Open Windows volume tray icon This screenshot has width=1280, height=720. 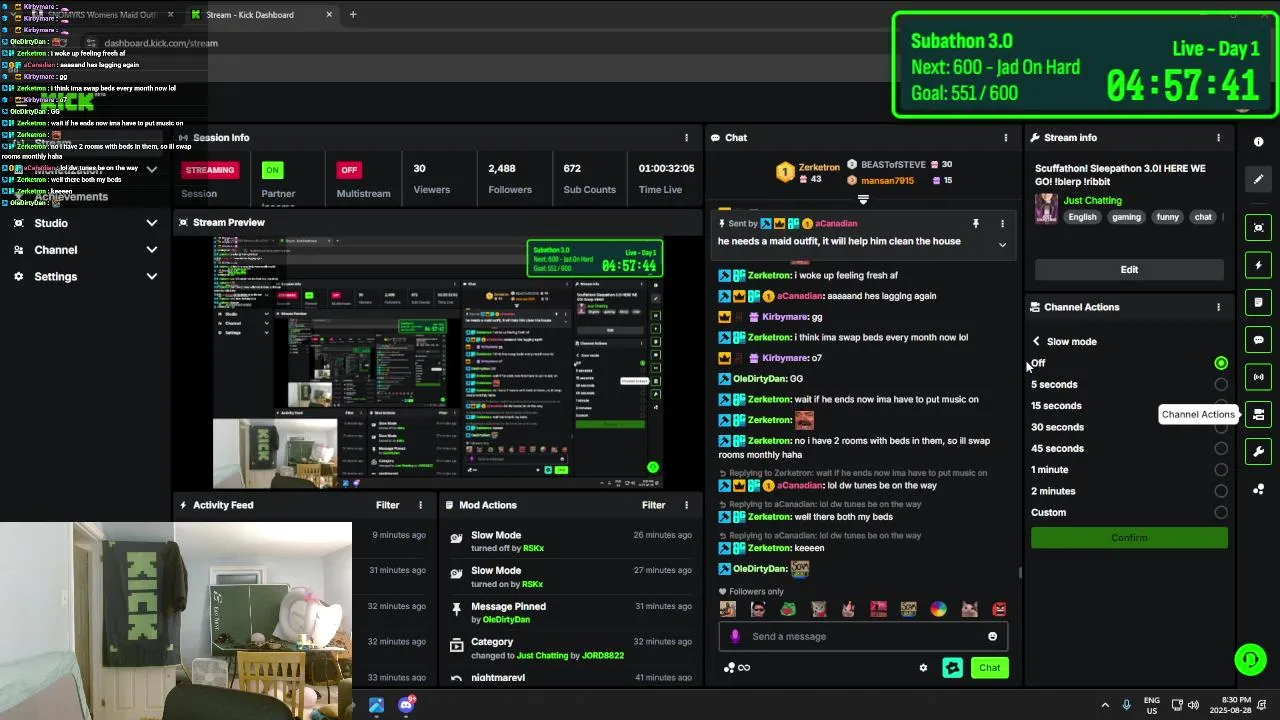coord(1193,705)
